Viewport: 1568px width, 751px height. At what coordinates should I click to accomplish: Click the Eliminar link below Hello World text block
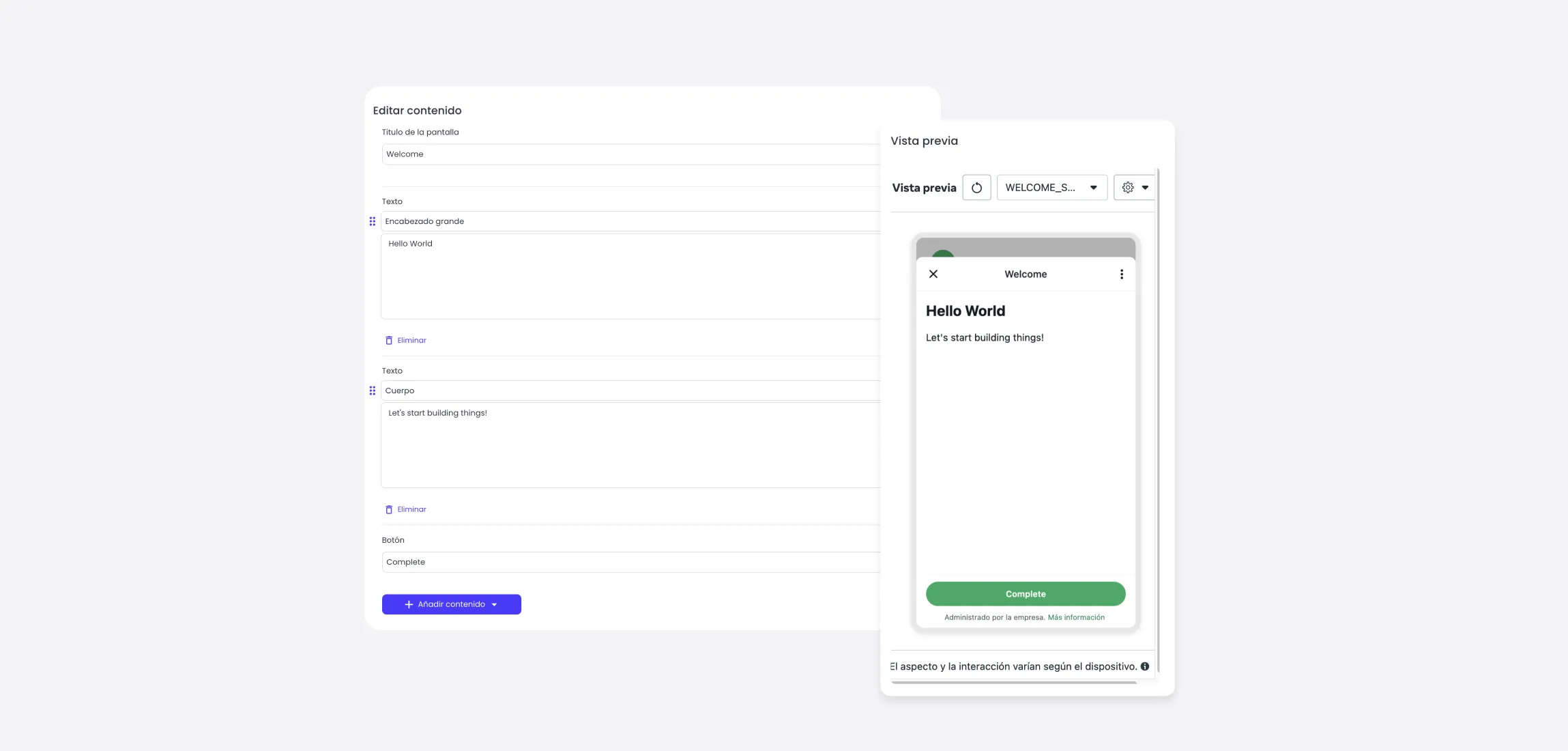[411, 341]
